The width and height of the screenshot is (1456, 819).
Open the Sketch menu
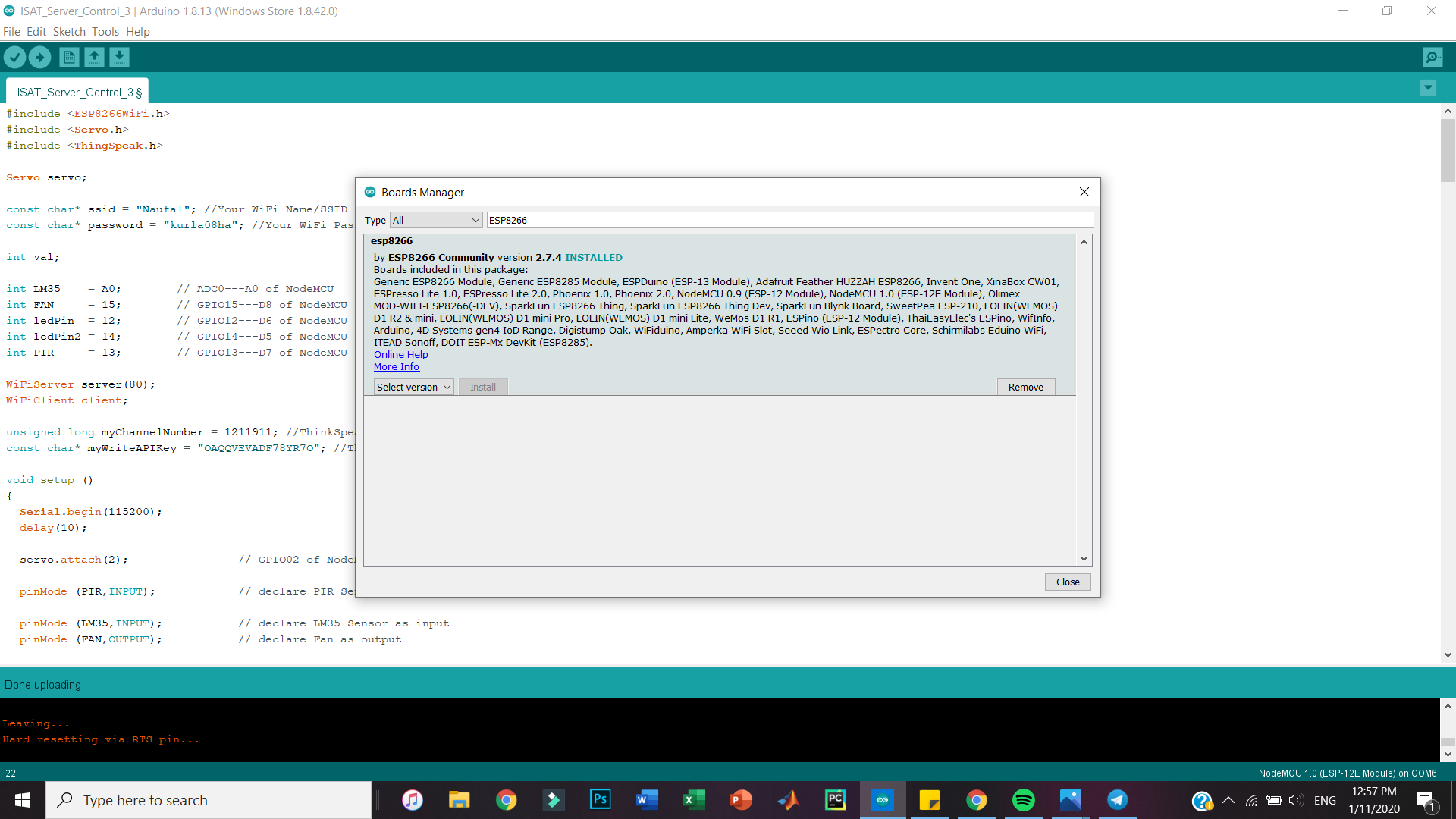(69, 32)
